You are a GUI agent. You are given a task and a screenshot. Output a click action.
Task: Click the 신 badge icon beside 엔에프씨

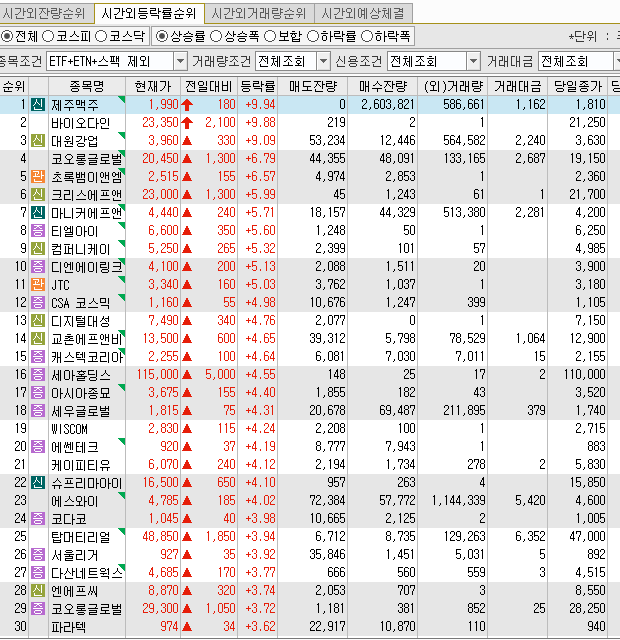click(x=38, y=590)
